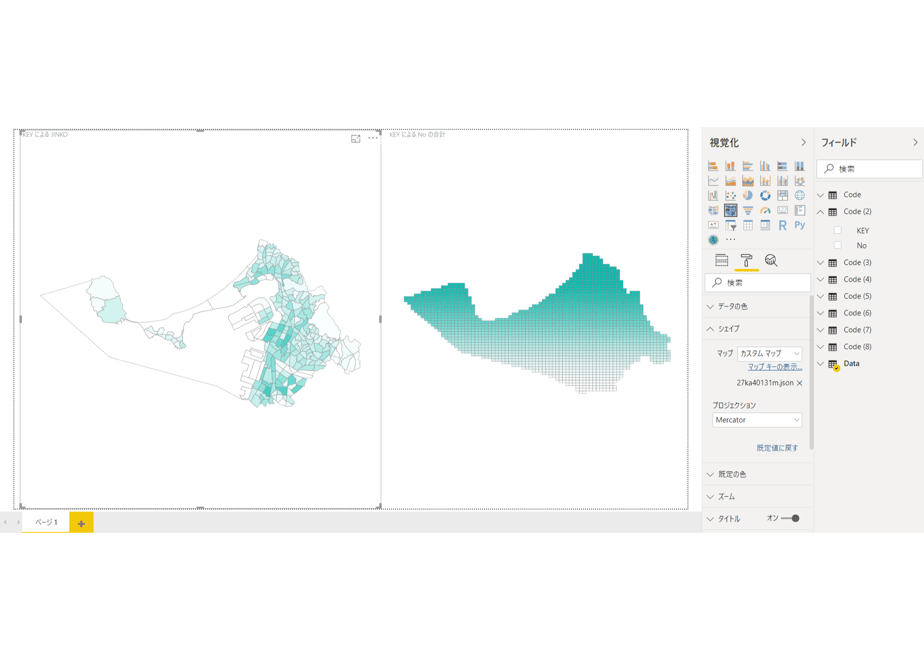Viewport: 924px width, 660px height.
Task: Select the KPI visual
Action: [x=713, y=225]
